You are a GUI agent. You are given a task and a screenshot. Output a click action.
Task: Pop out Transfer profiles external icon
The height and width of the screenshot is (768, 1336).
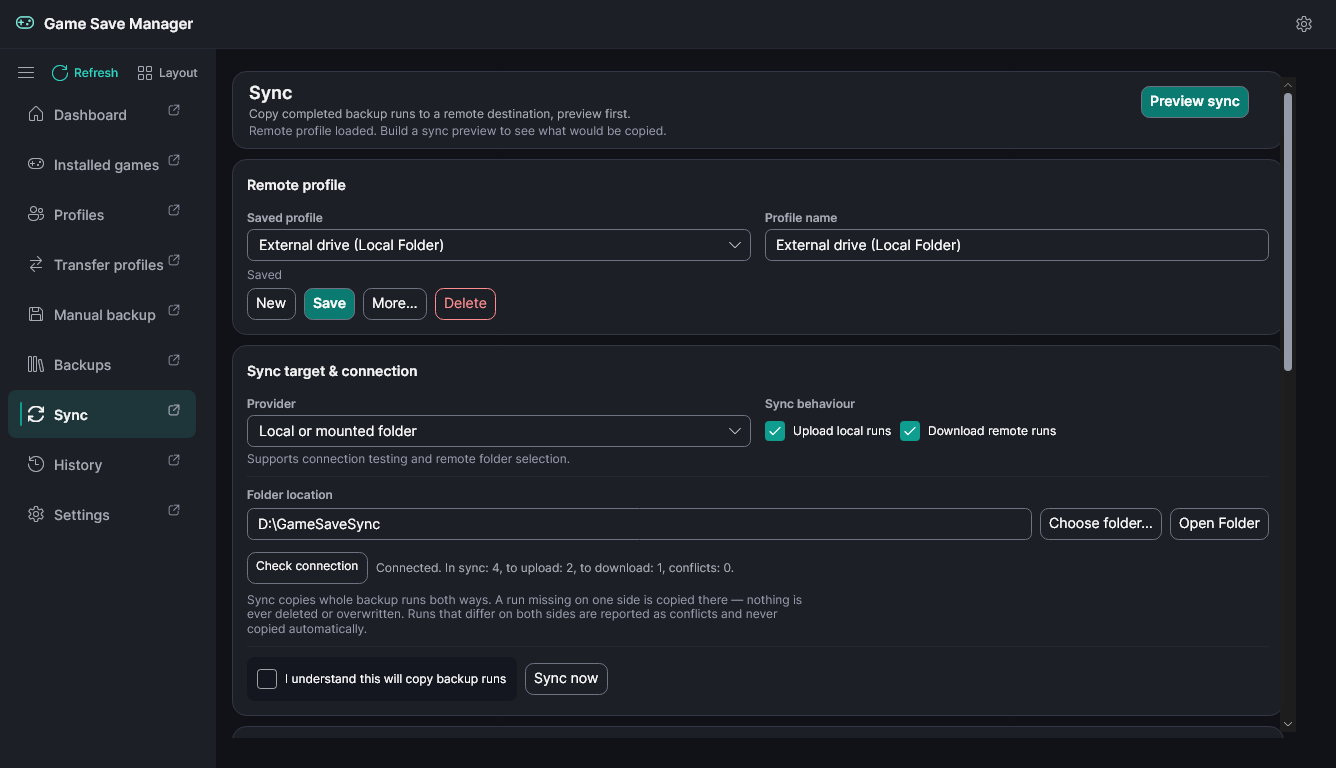coord(174,260)
